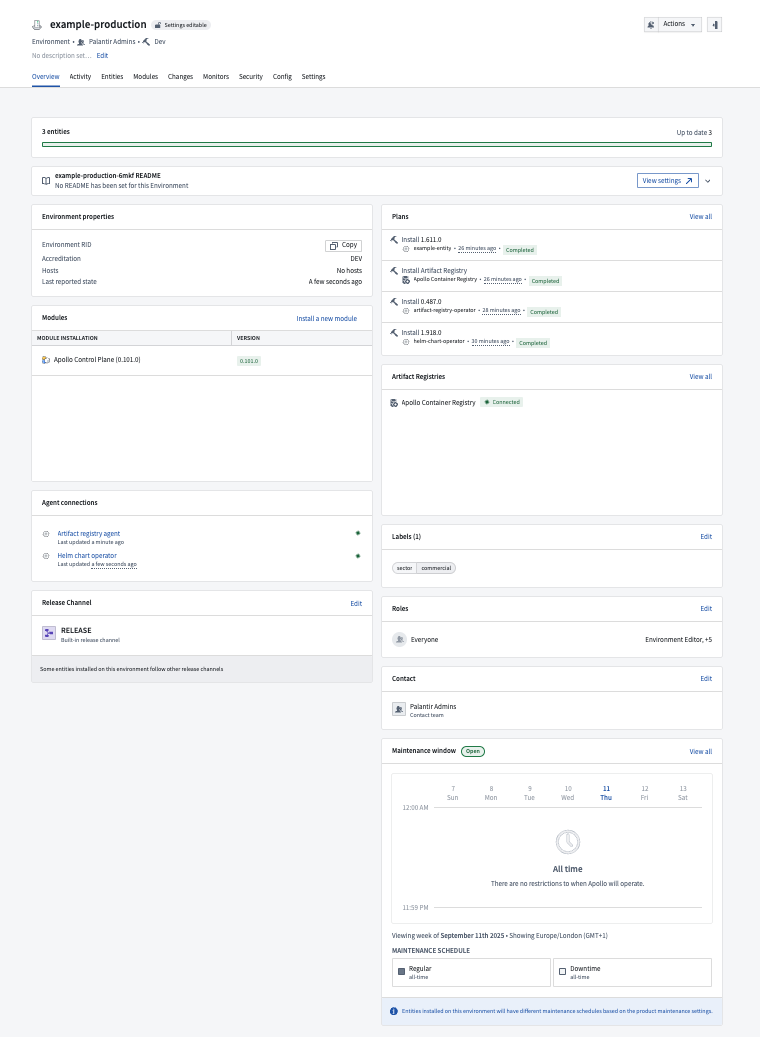Edit the Labels section
This screenshot has height=1037, width=760.
[706, 537]
